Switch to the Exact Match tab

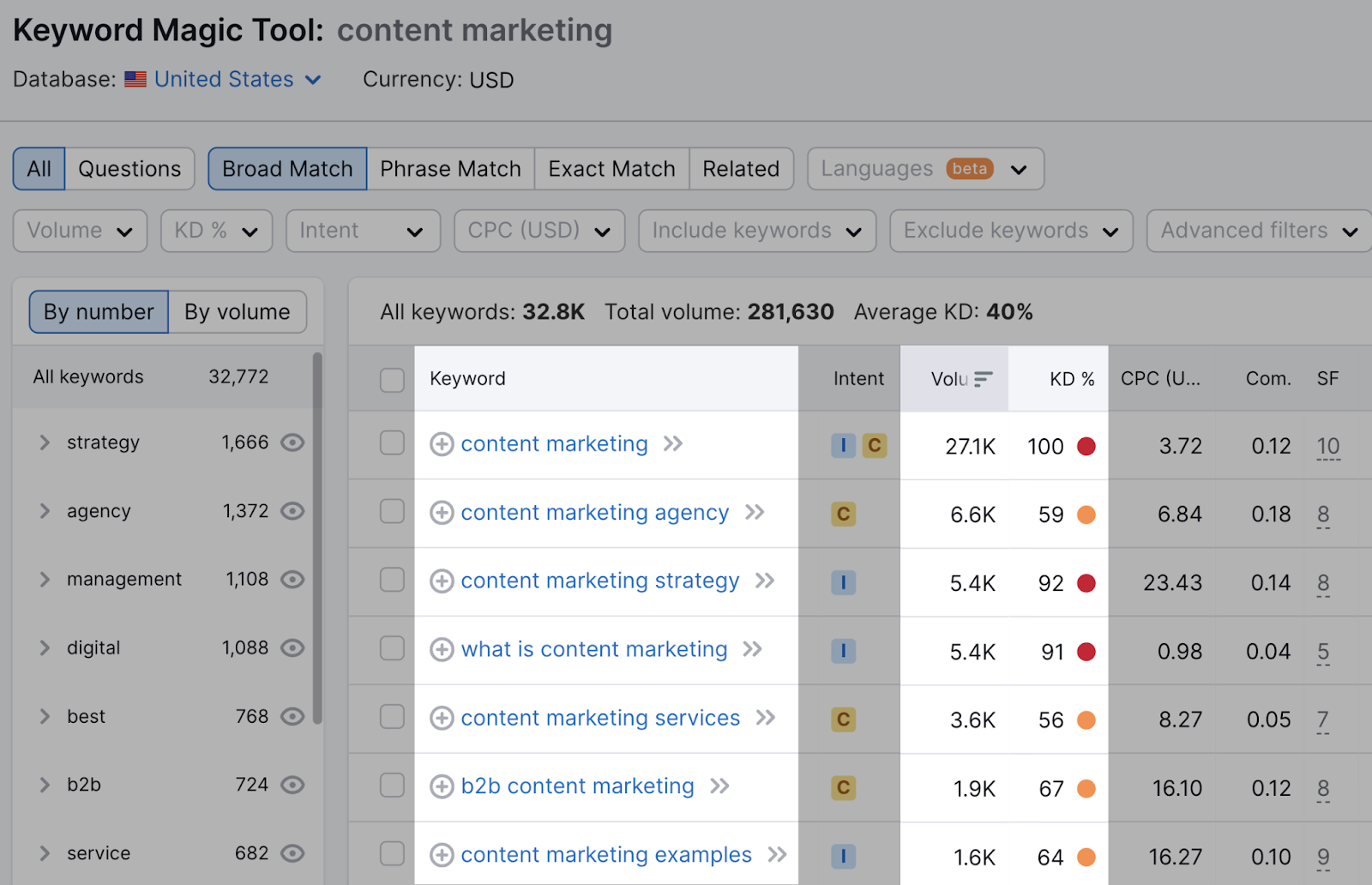point(611,168)
